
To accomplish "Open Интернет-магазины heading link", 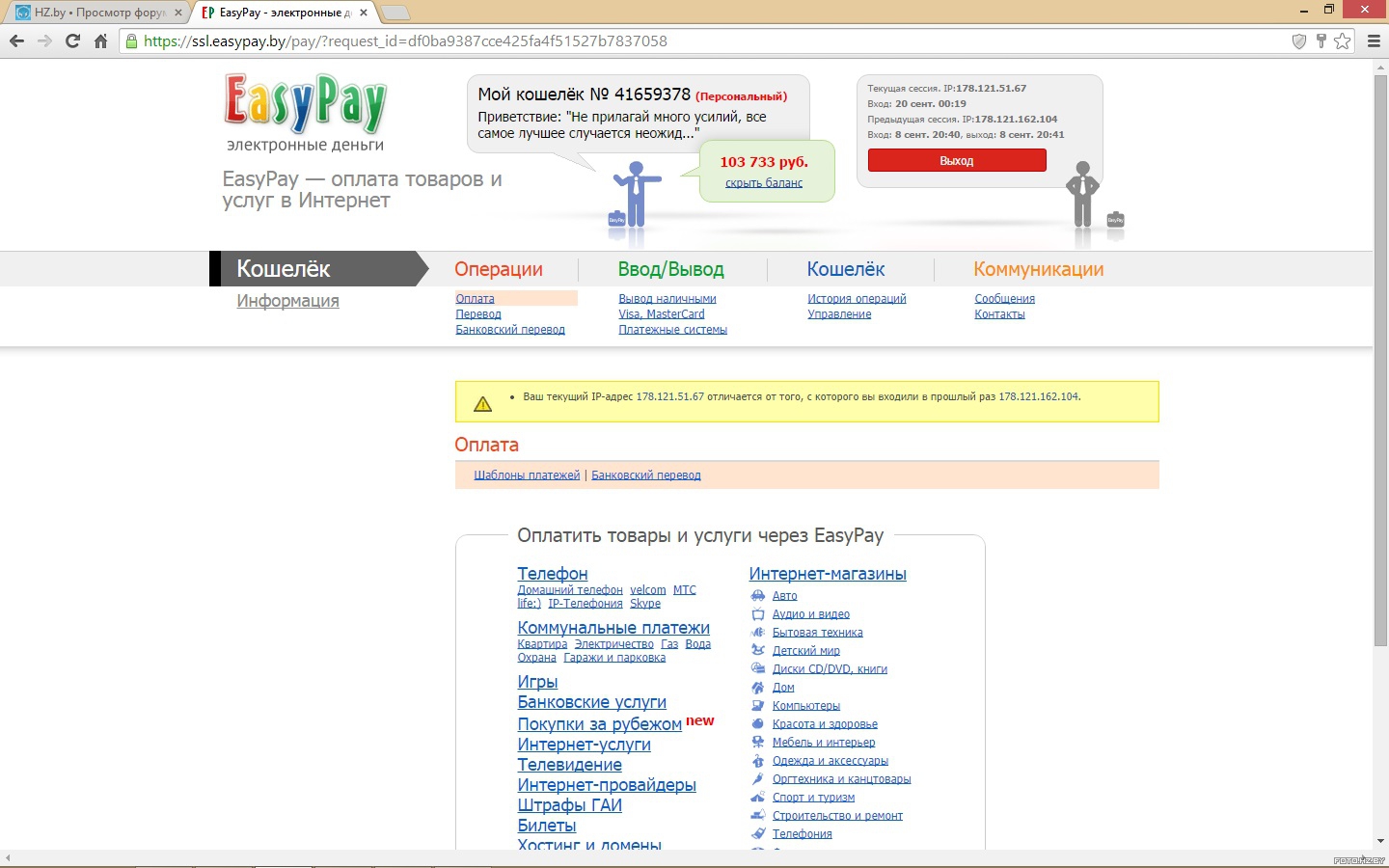I will coord(828,574).
